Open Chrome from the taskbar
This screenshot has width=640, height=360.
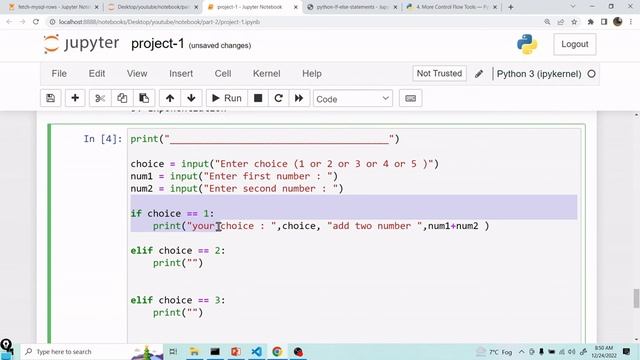point(277,351)
